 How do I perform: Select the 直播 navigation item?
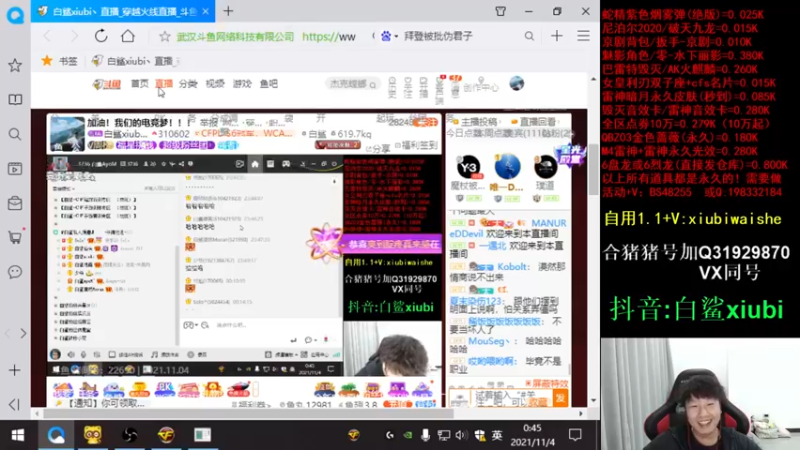pos(164,84)
